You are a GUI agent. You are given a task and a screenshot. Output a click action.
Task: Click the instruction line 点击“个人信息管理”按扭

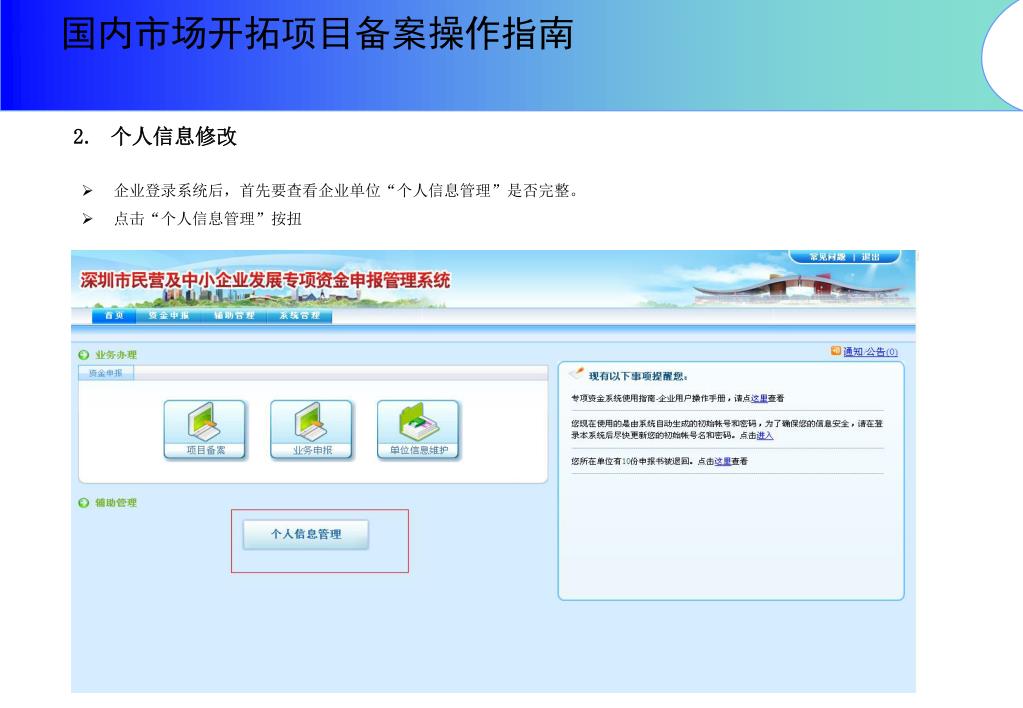[208, 219]
